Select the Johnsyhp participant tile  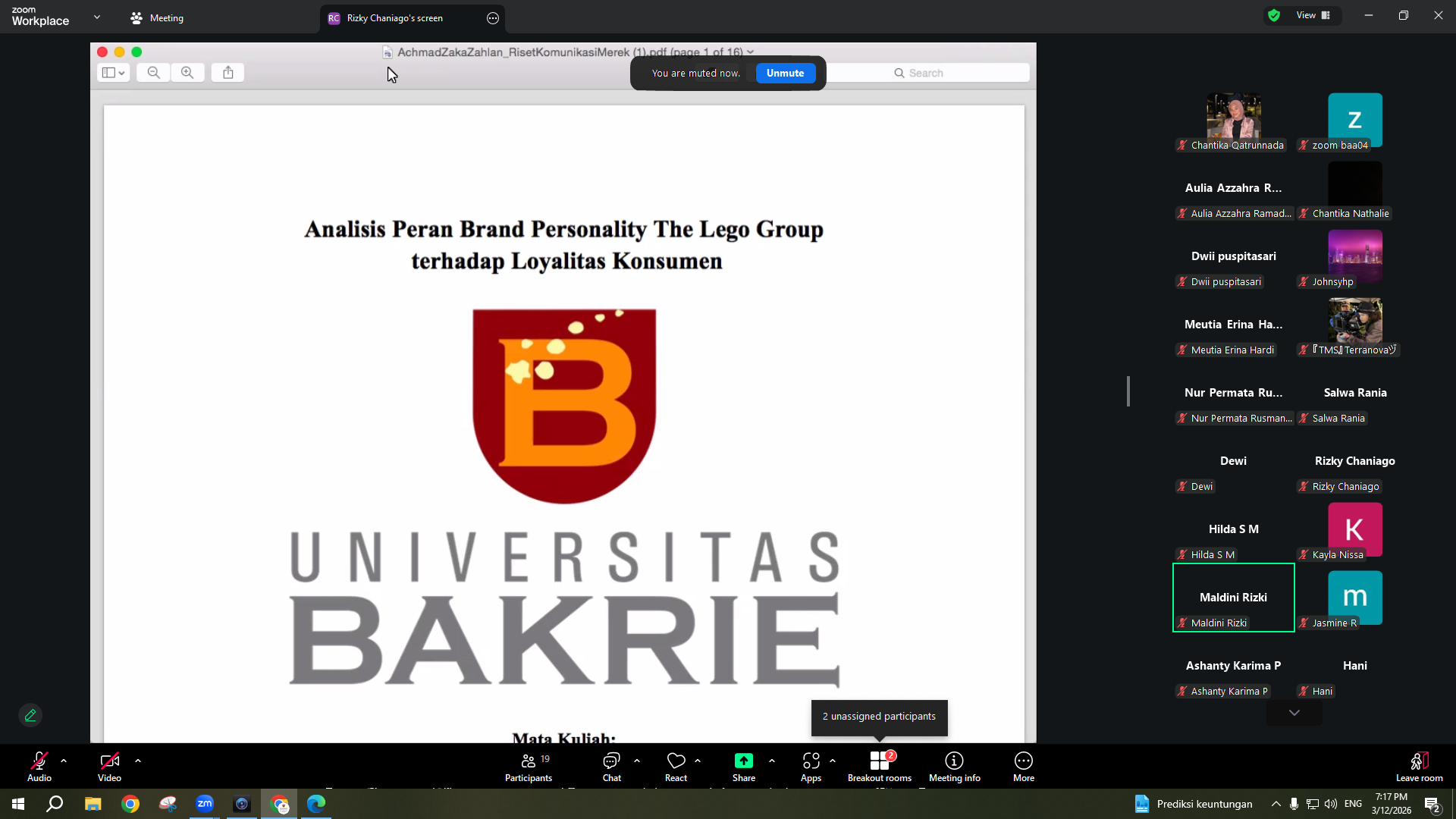(1355, 256)
